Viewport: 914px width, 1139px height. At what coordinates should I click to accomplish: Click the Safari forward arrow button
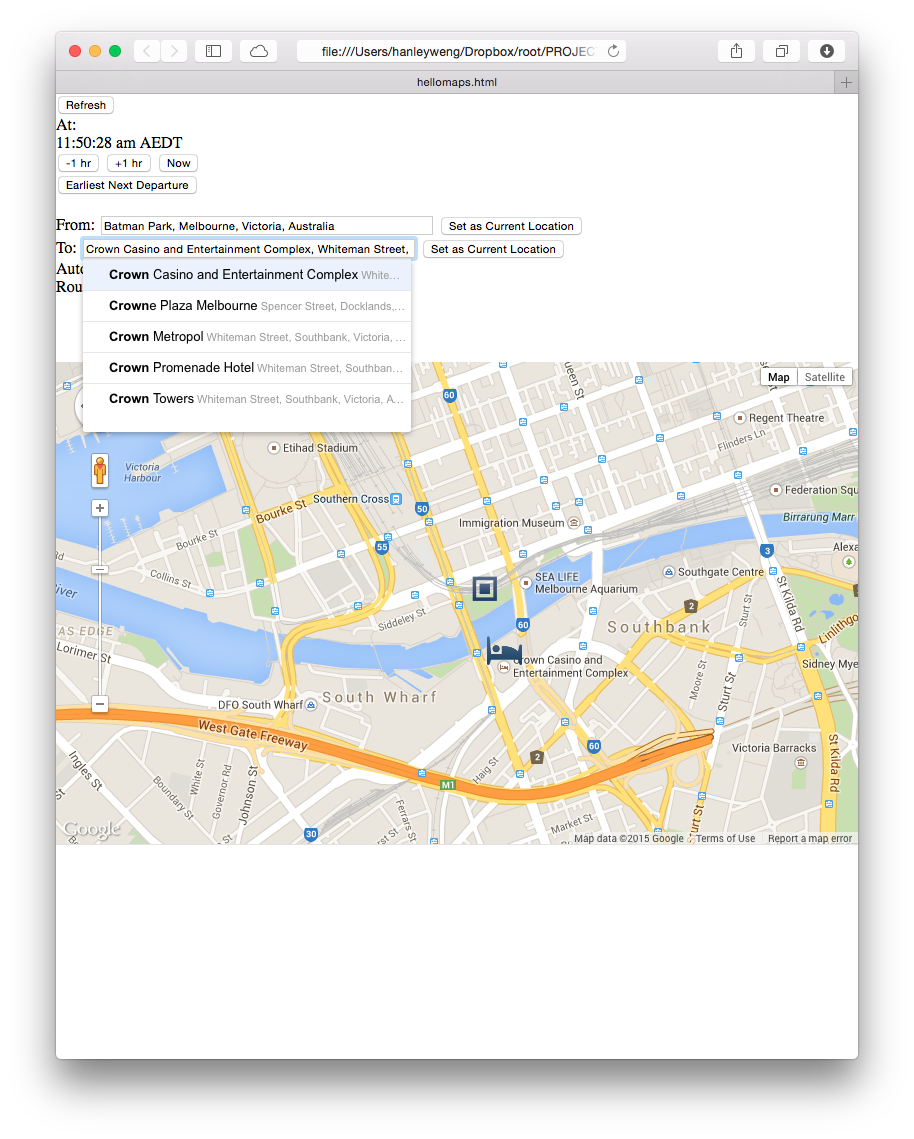tap(174, 51)
